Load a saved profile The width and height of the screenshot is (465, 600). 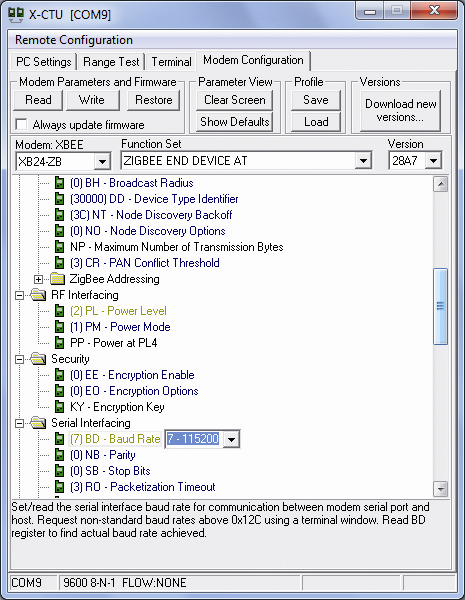point(316,122)
